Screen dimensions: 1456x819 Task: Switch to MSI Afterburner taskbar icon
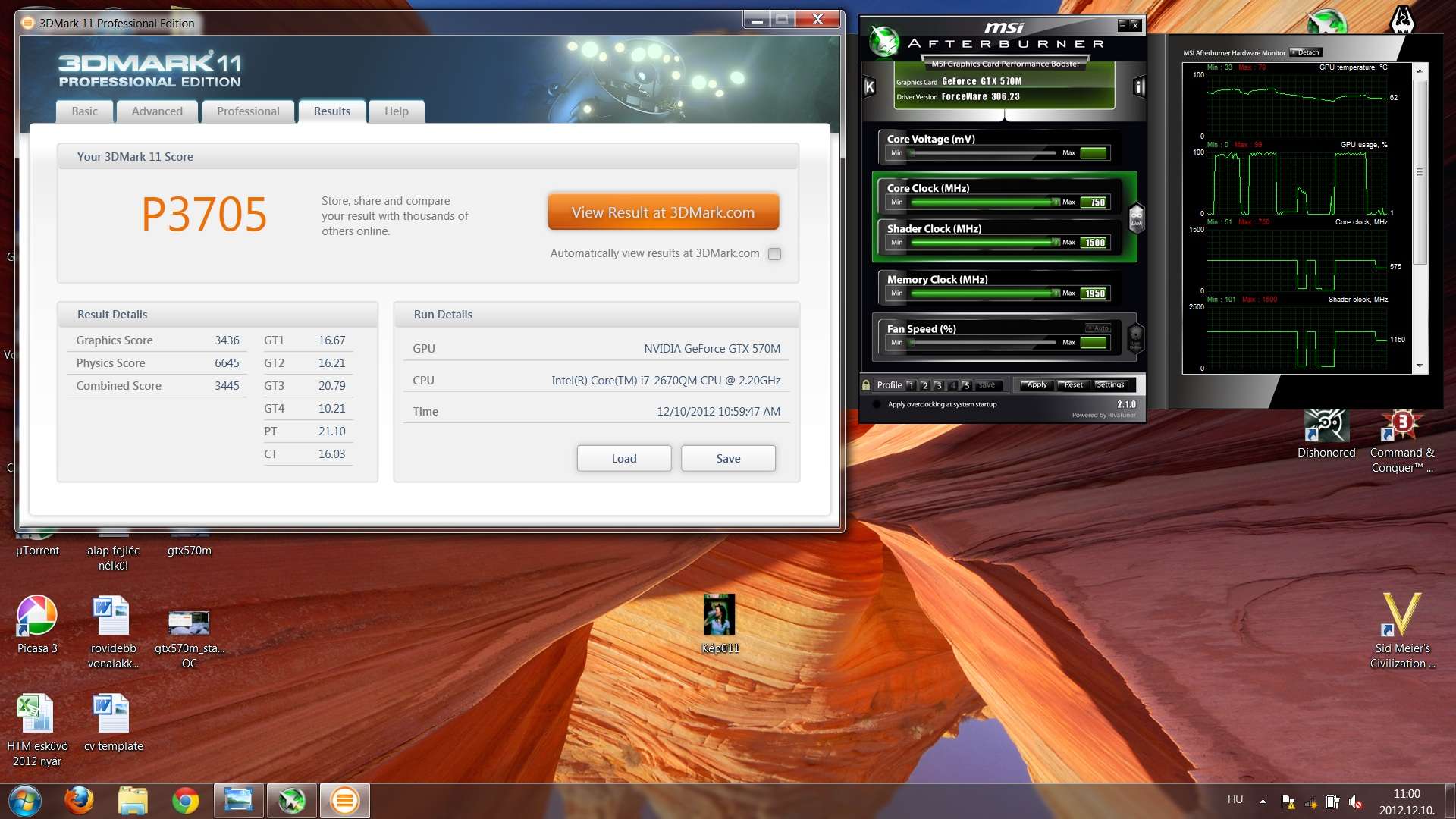tap(292, 801)
